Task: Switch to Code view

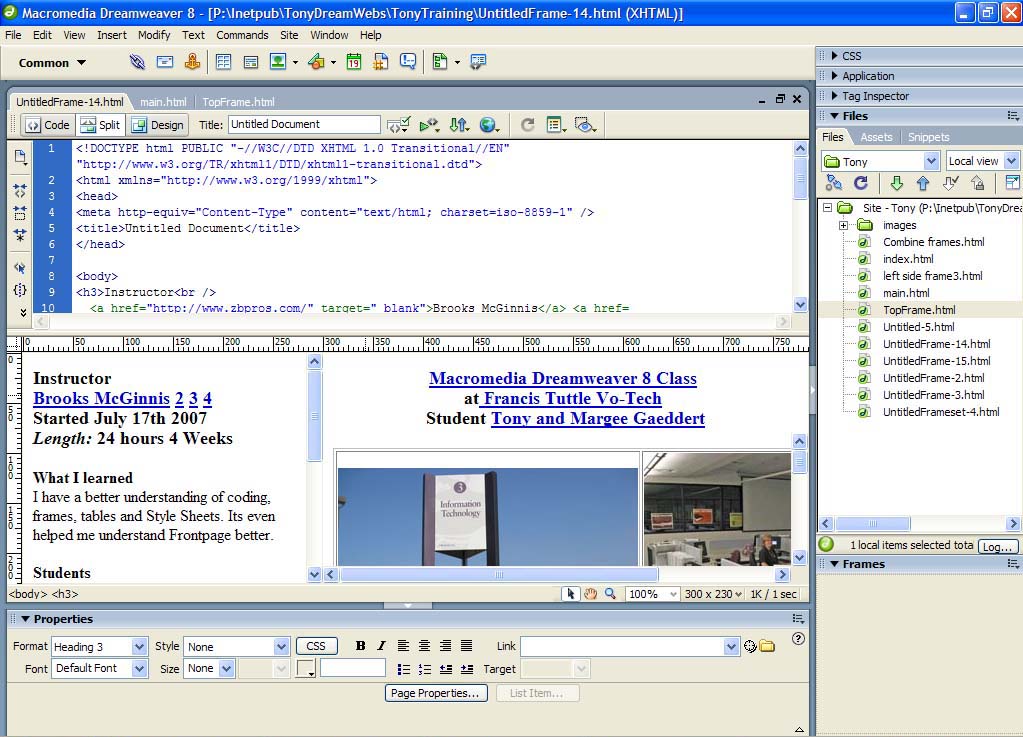Action: [x=48, y=125]
